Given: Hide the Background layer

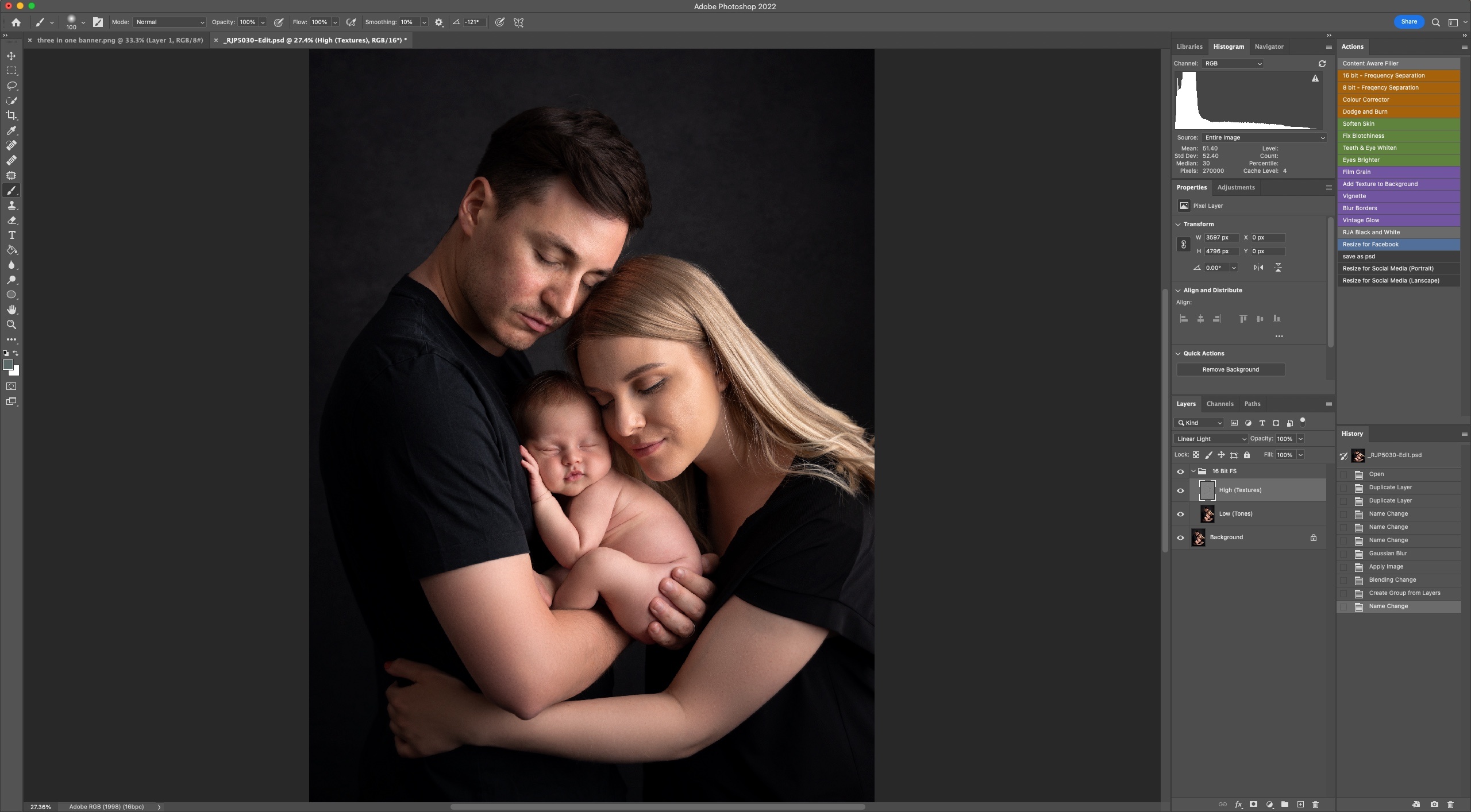Looking at the screenshot, I should pyautogui.click(x=1180, y=538).
